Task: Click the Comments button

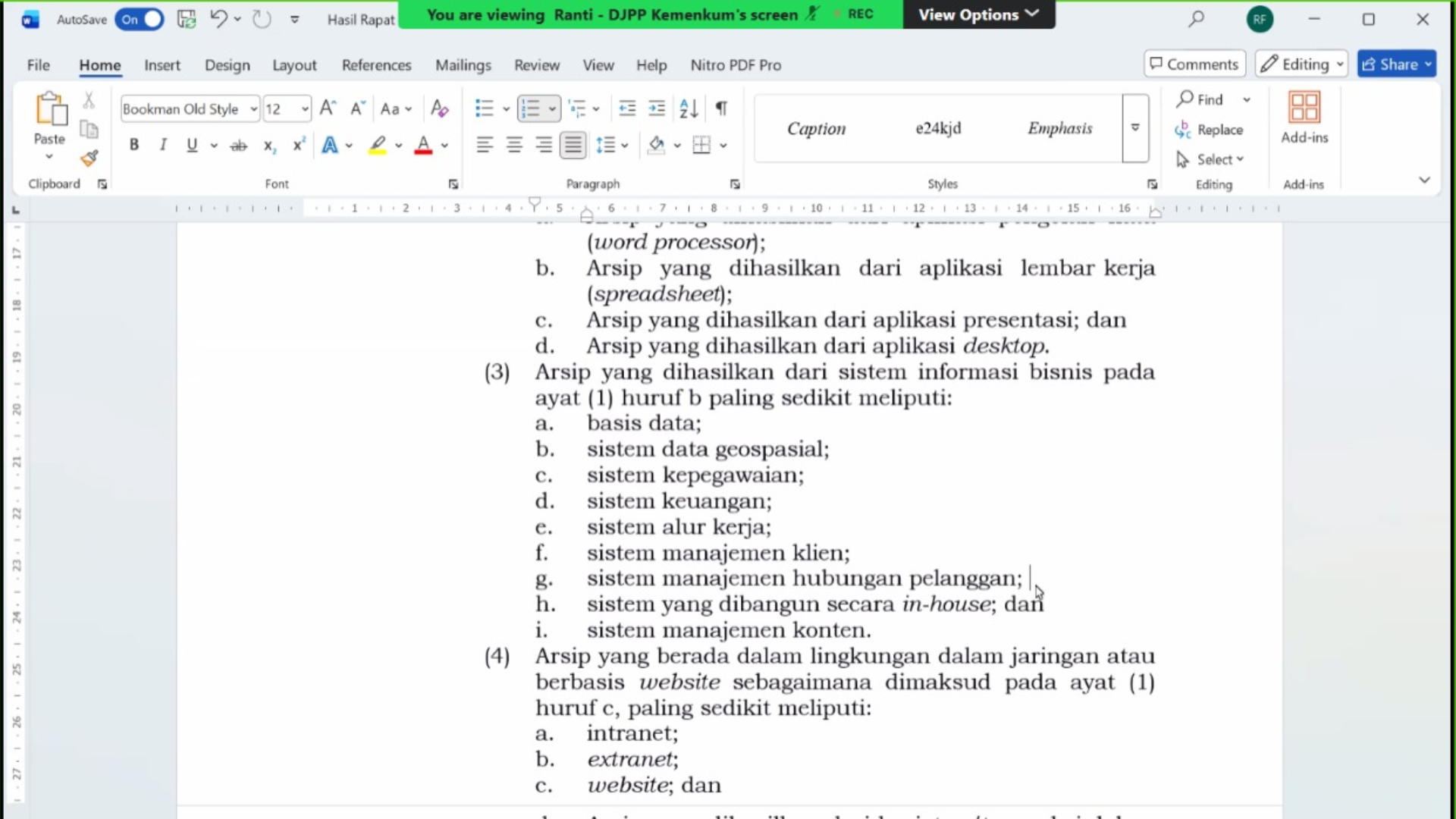Action: (x=1194, y=64)
